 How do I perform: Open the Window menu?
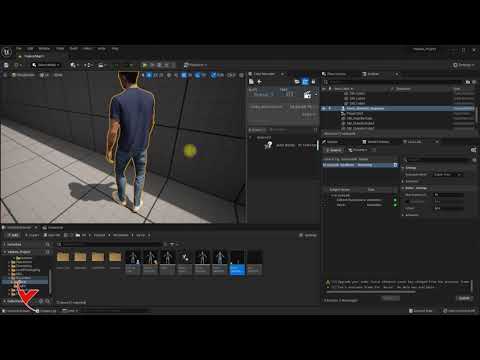tap(44, 49)
